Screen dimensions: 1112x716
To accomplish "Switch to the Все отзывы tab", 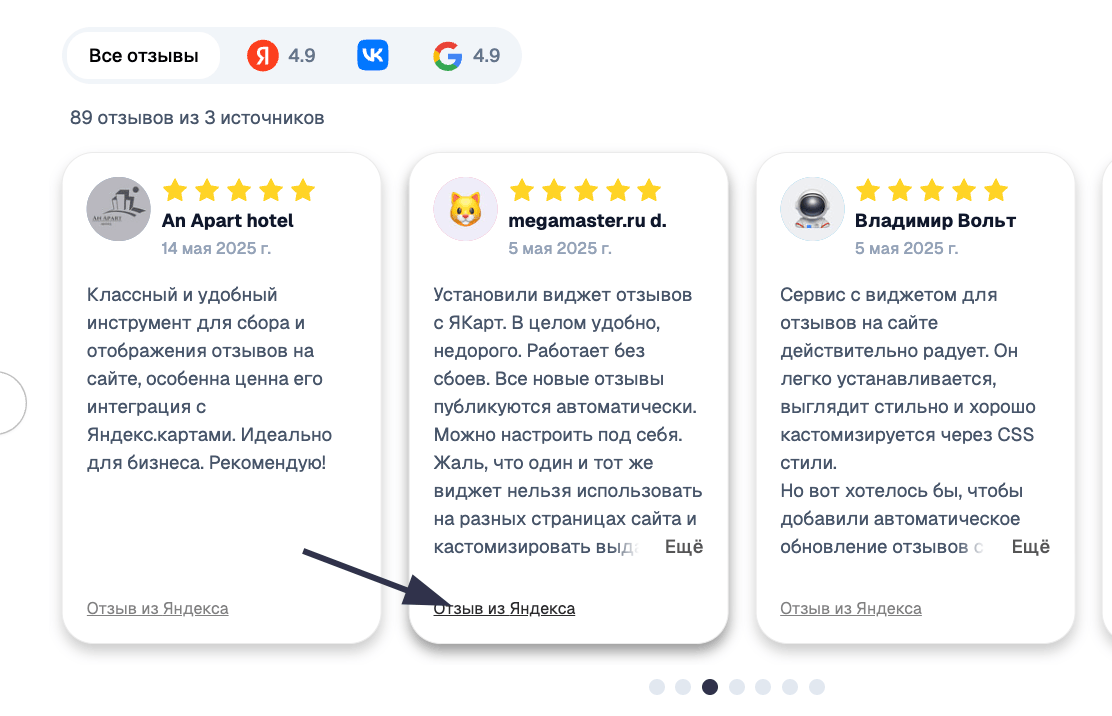I will pos(143,55).
